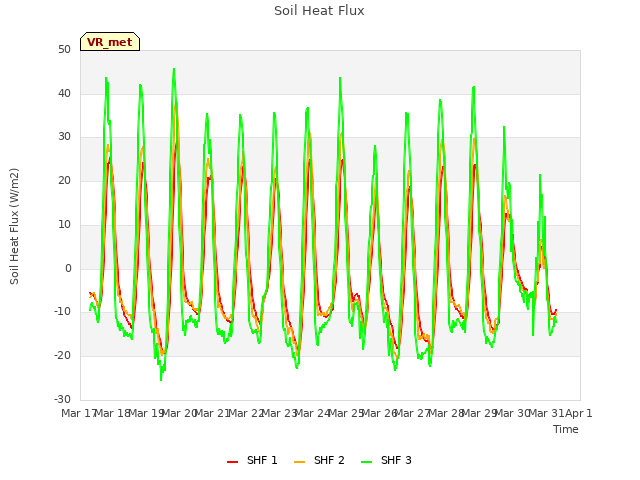Image resolution: width=640 pixels, height=480 pixels.
Task: Click the Mar 17 x-axis tick label
Action: click(79, 413)
